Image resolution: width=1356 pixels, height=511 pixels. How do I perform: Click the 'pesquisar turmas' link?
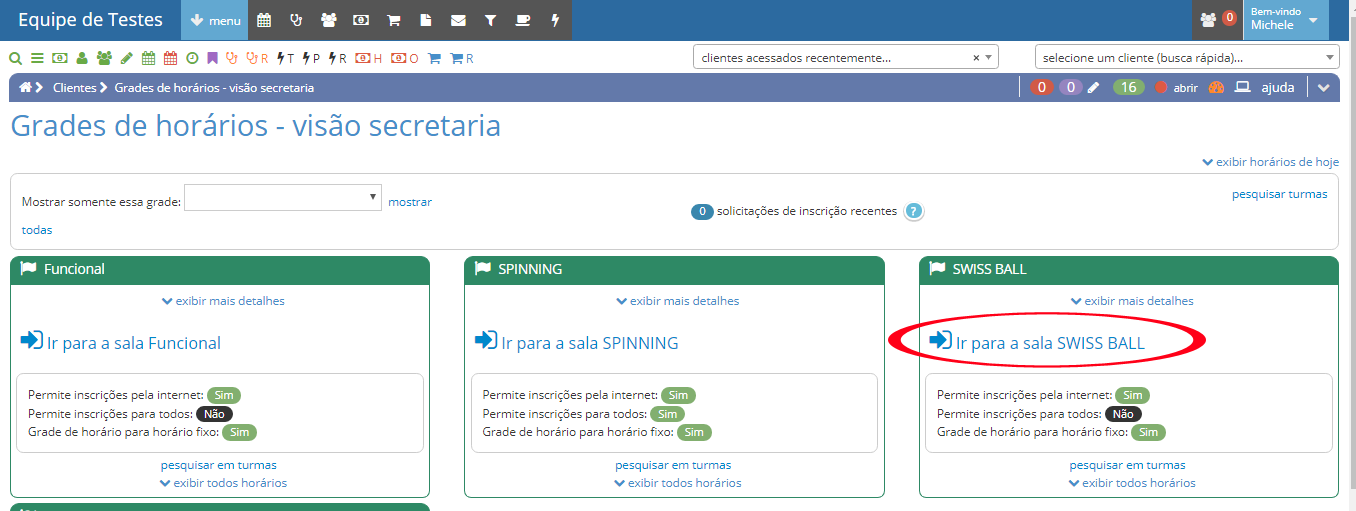pyautogui.click(x=1279, y=194)
